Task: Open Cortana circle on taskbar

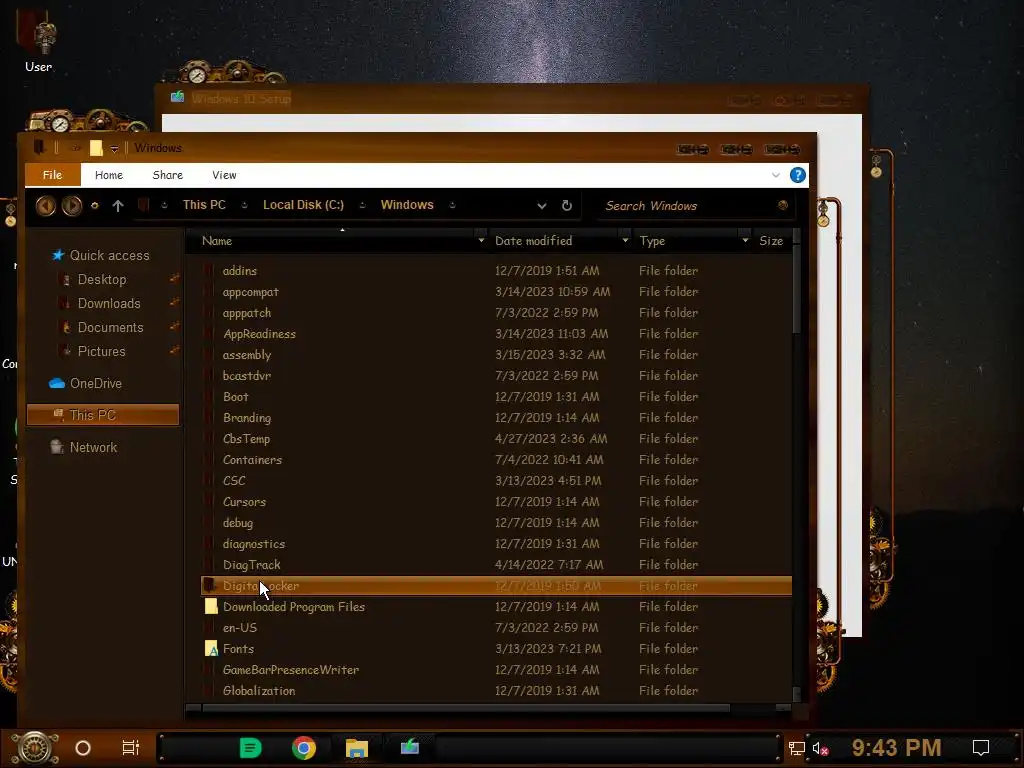Action: click(83, 748)
